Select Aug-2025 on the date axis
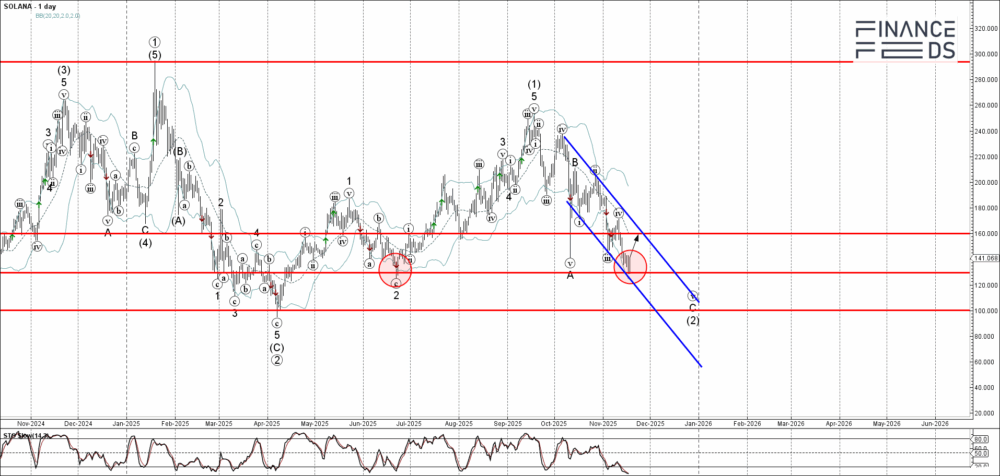The height and width of the screenshot is (476, 1000). point(458,423)
